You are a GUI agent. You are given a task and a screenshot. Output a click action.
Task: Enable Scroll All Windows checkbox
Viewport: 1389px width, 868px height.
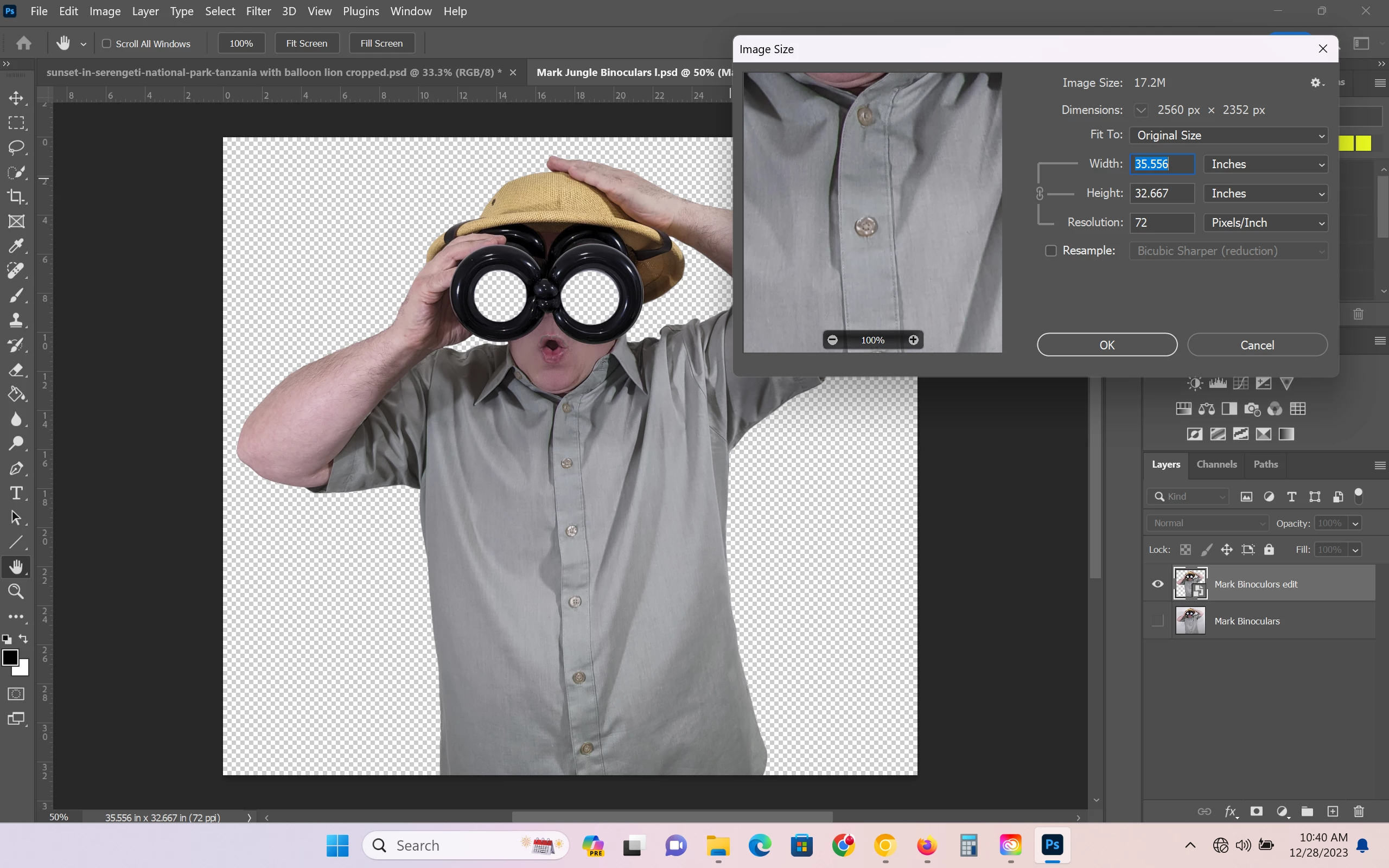pyautogui.click(x=106, y=43)
